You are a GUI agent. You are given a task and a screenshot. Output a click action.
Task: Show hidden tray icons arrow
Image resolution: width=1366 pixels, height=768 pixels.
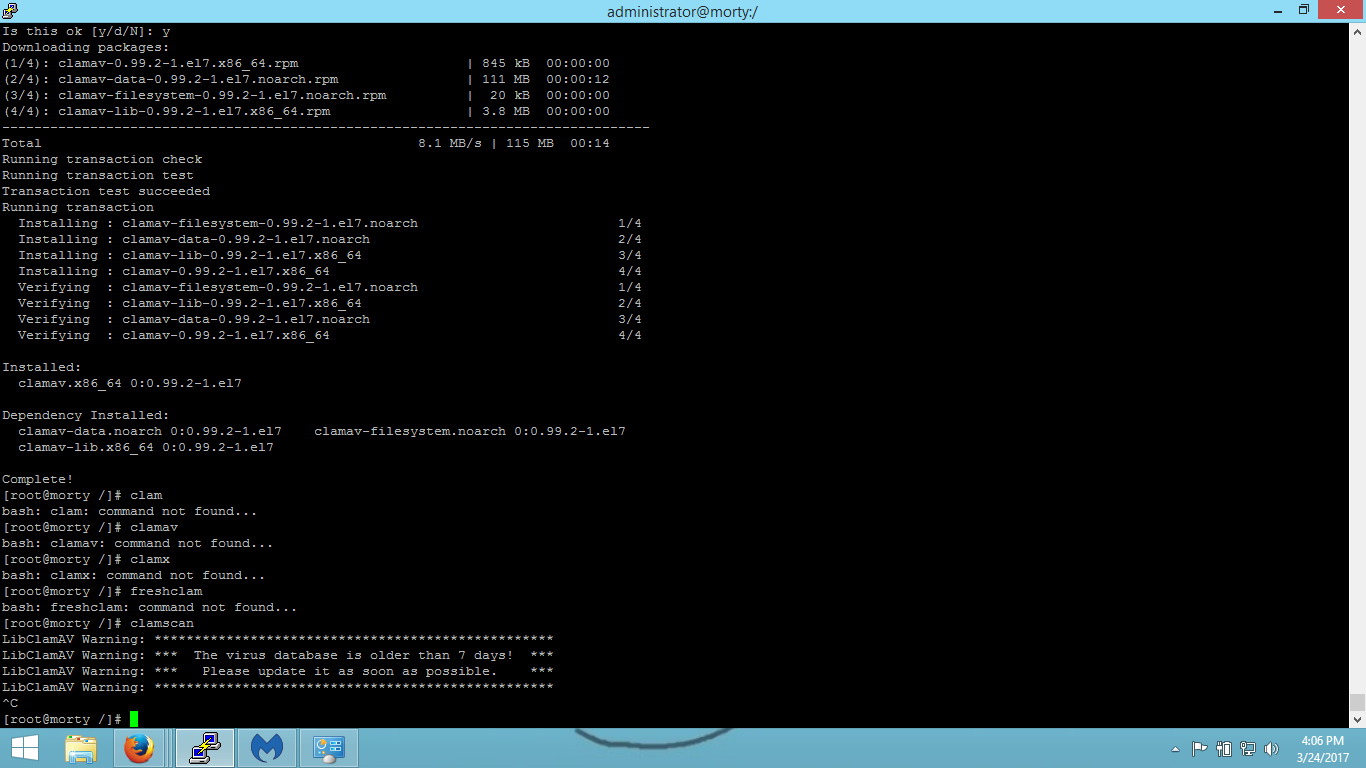pyautogui.click(x=1175, y=749)
